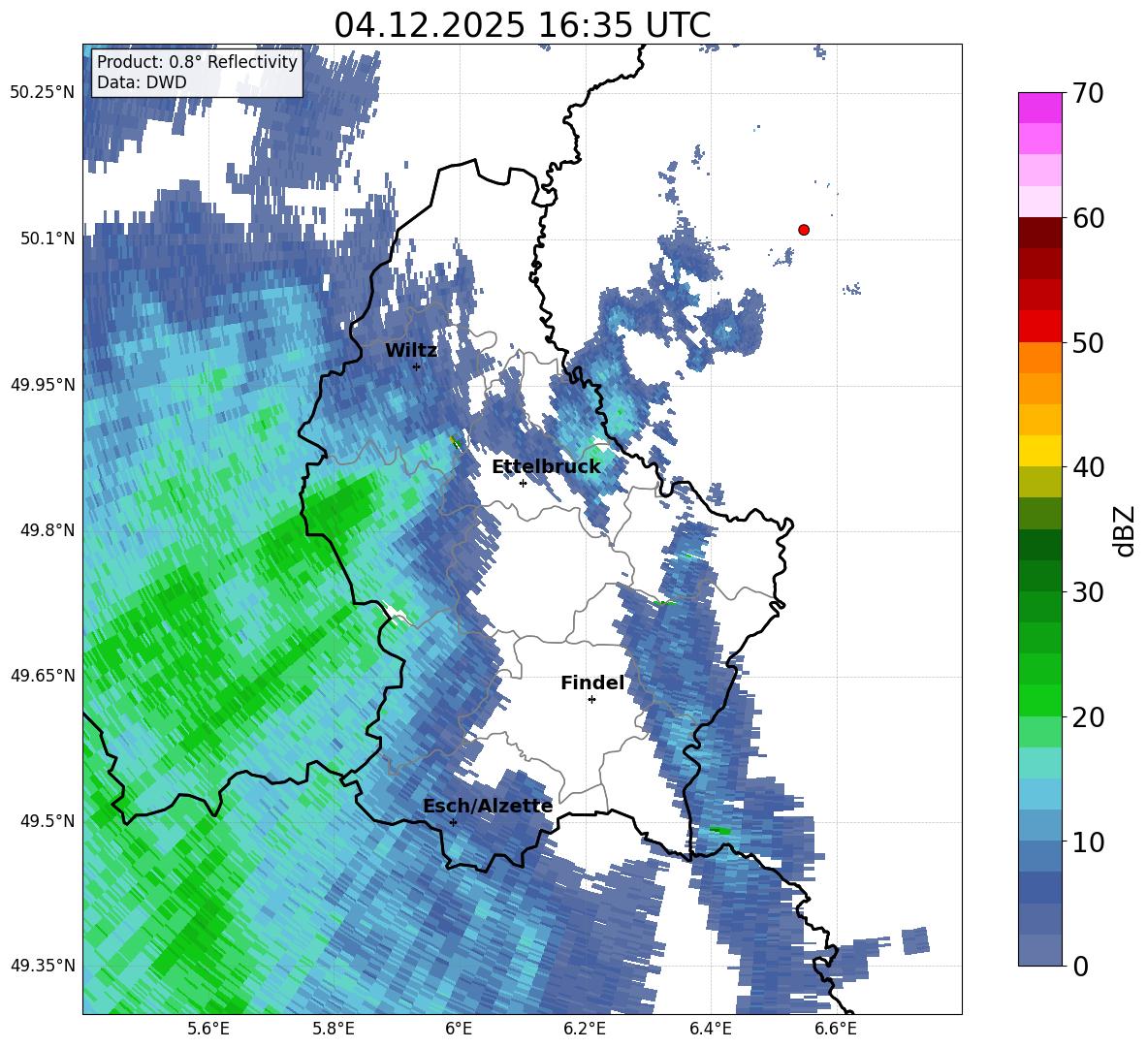Click the 49.35°N latitude label

click(43, 966)
